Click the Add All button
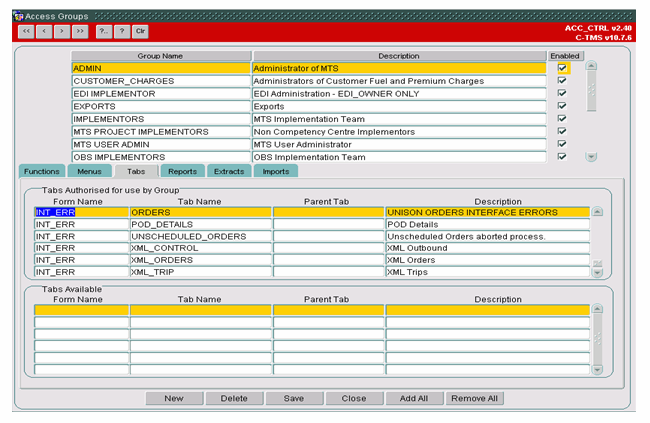 tap(414, 398)
